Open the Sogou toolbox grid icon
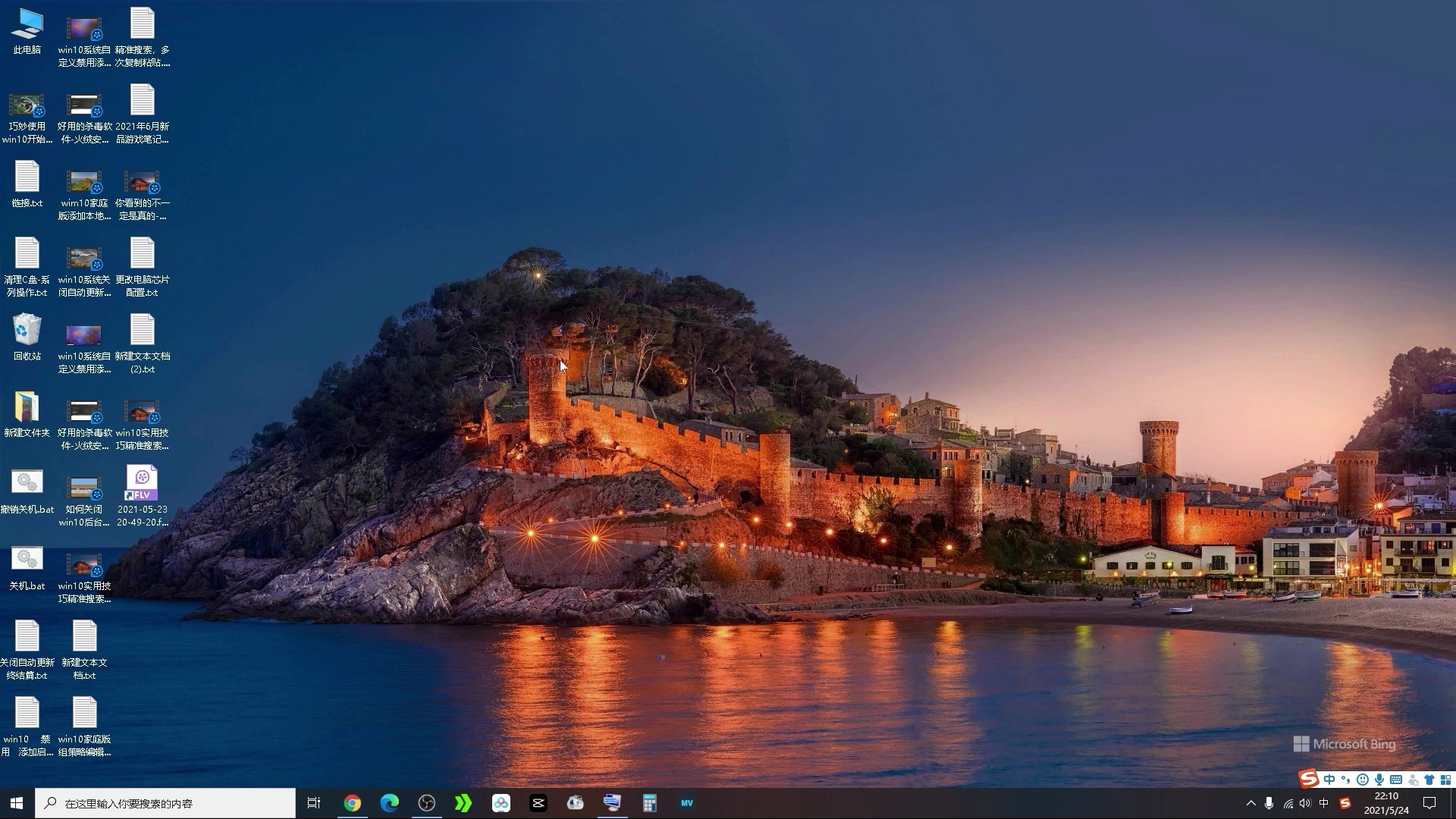 pos(1445,780)
